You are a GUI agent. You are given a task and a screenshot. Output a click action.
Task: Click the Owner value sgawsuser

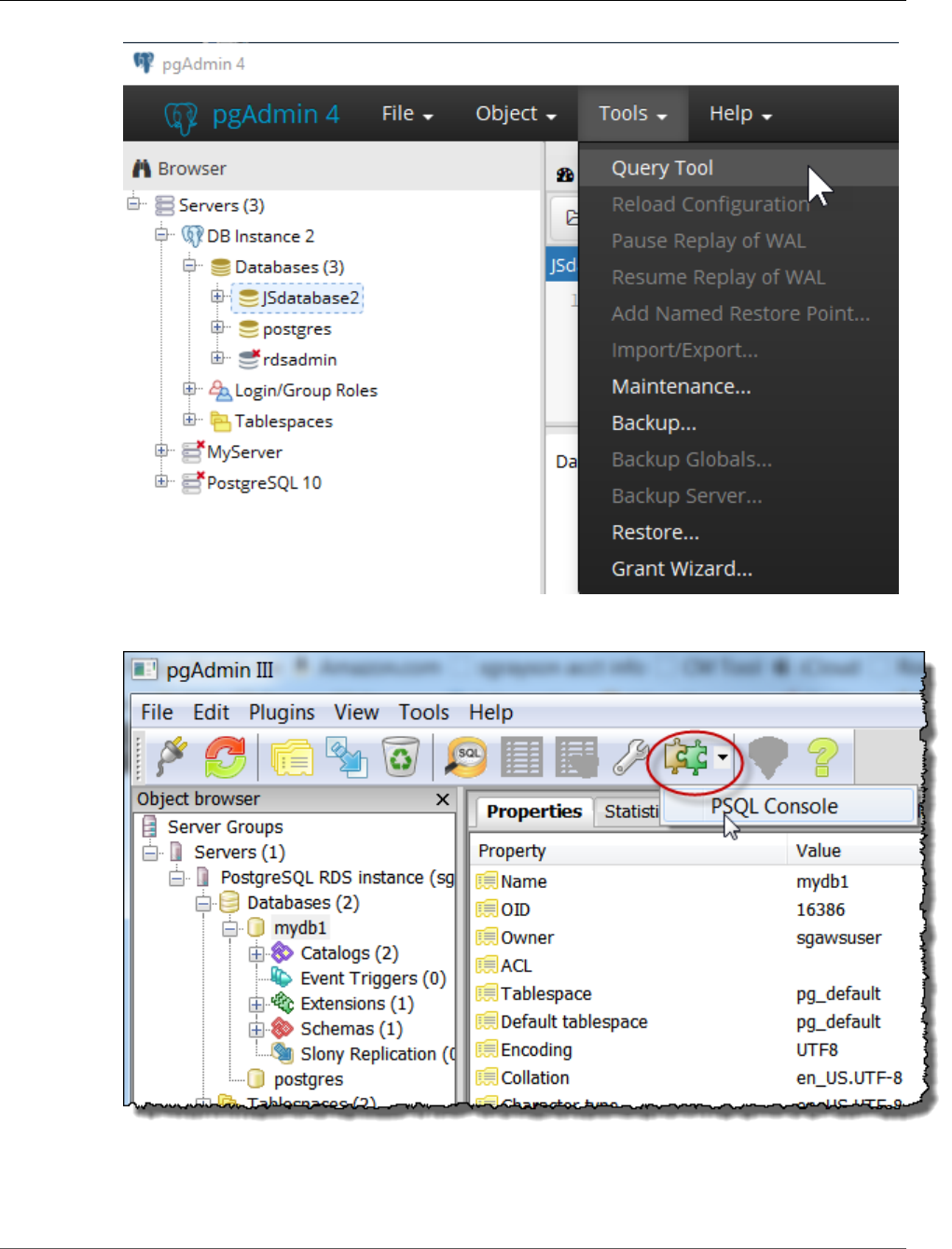838,937
